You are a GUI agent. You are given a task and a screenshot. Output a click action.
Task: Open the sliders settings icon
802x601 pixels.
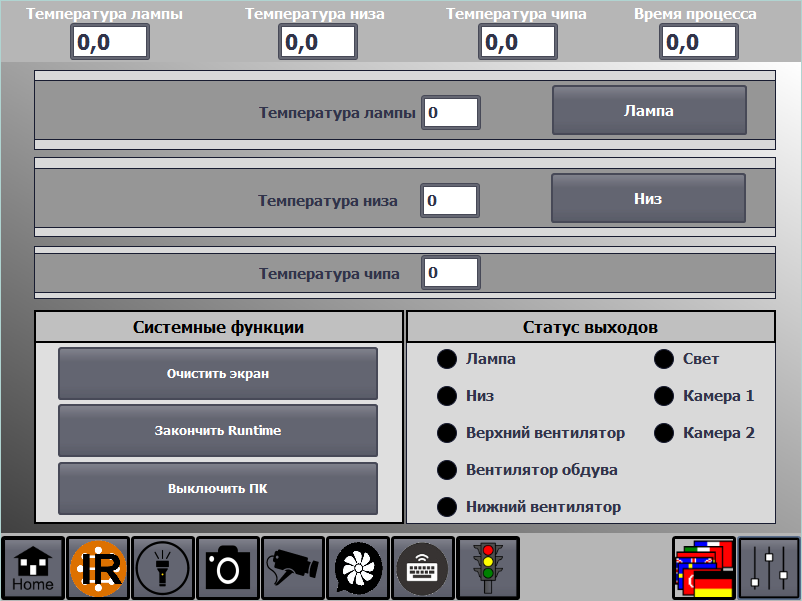769,568
